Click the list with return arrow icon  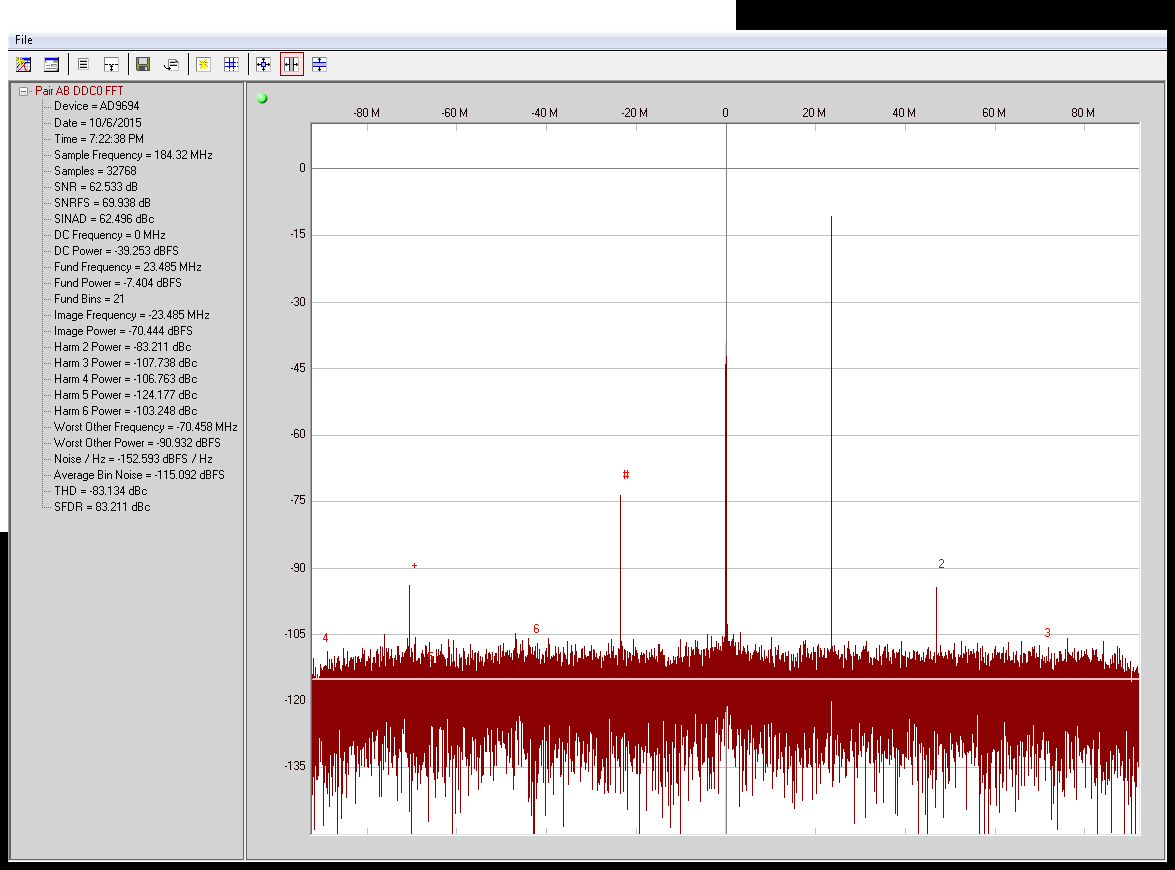tap(171, 64)
